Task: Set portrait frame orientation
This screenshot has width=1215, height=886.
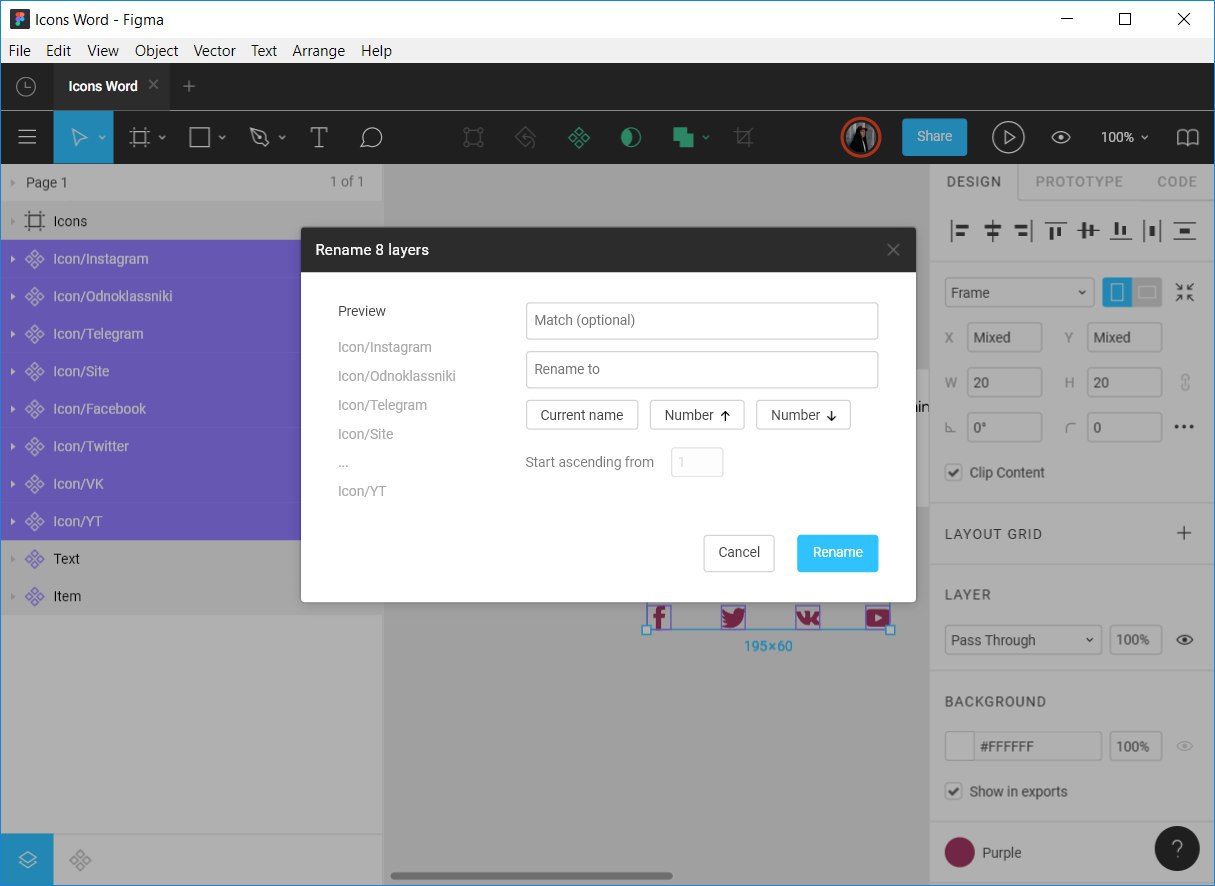Action: [x=1117, y=292]
